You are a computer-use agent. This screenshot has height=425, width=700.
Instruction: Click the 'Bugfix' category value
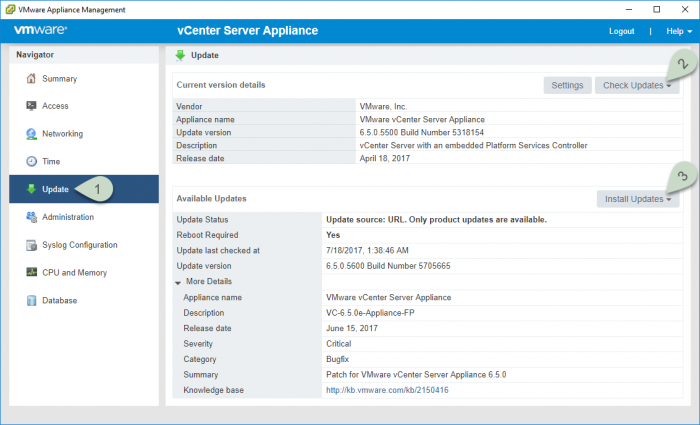tap(338, 359)
